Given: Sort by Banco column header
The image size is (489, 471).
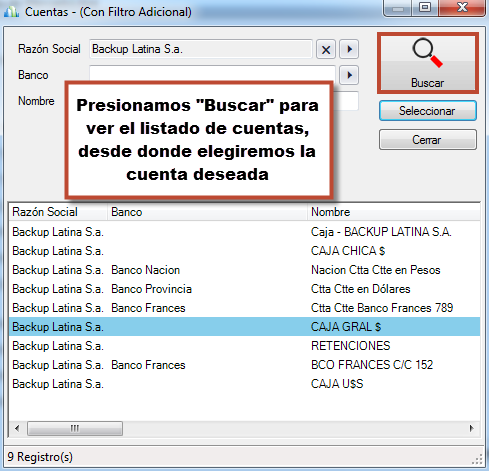Looking at the screenshot, I should pos(207,212).
